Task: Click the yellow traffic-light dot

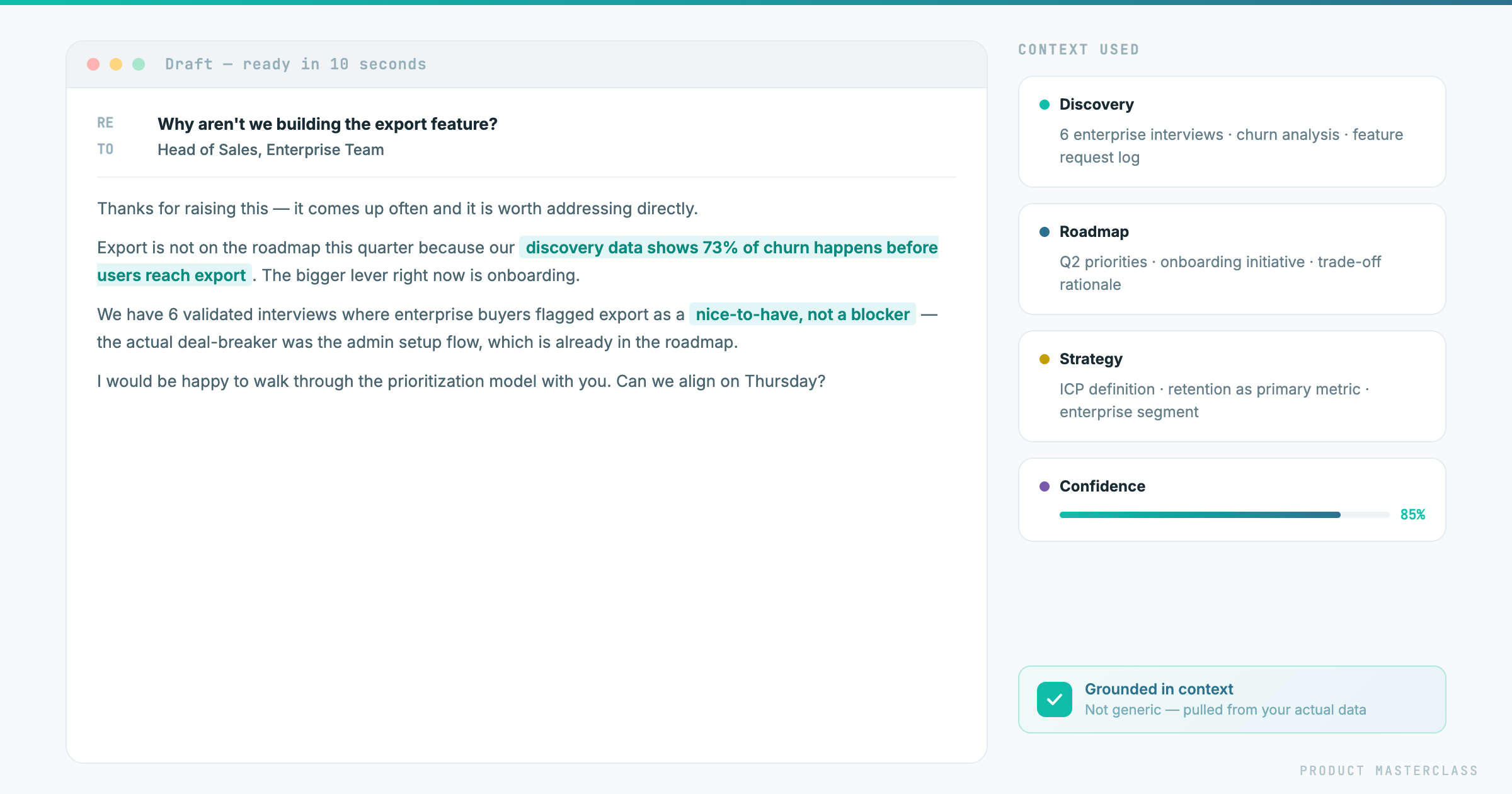Action: click(x=116, y=64)
